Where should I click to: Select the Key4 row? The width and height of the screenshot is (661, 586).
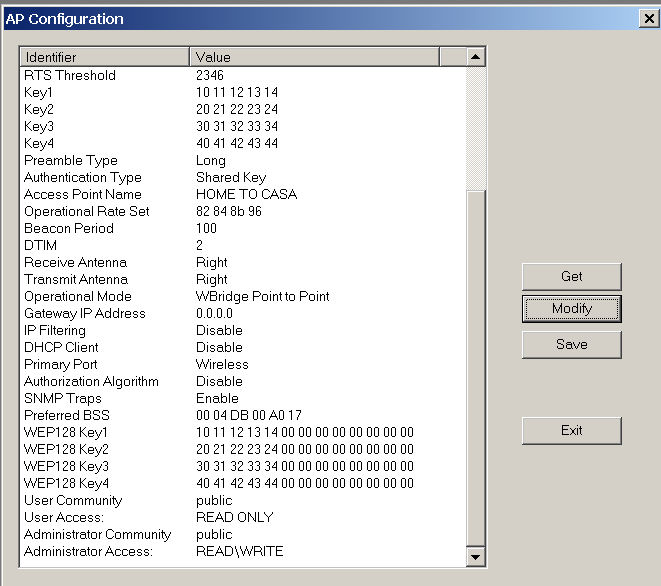click(x=243, y=143)
